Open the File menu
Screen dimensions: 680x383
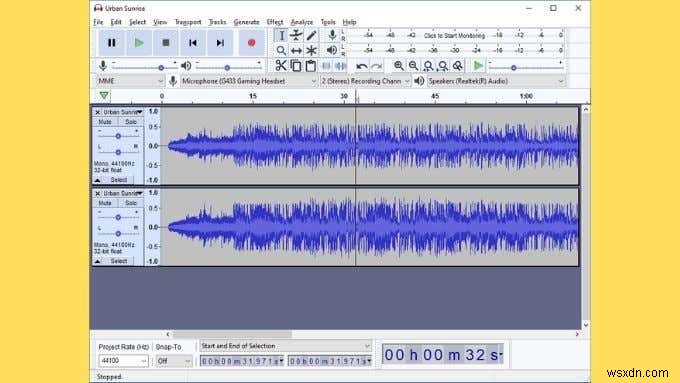click(x=98, y=22)
